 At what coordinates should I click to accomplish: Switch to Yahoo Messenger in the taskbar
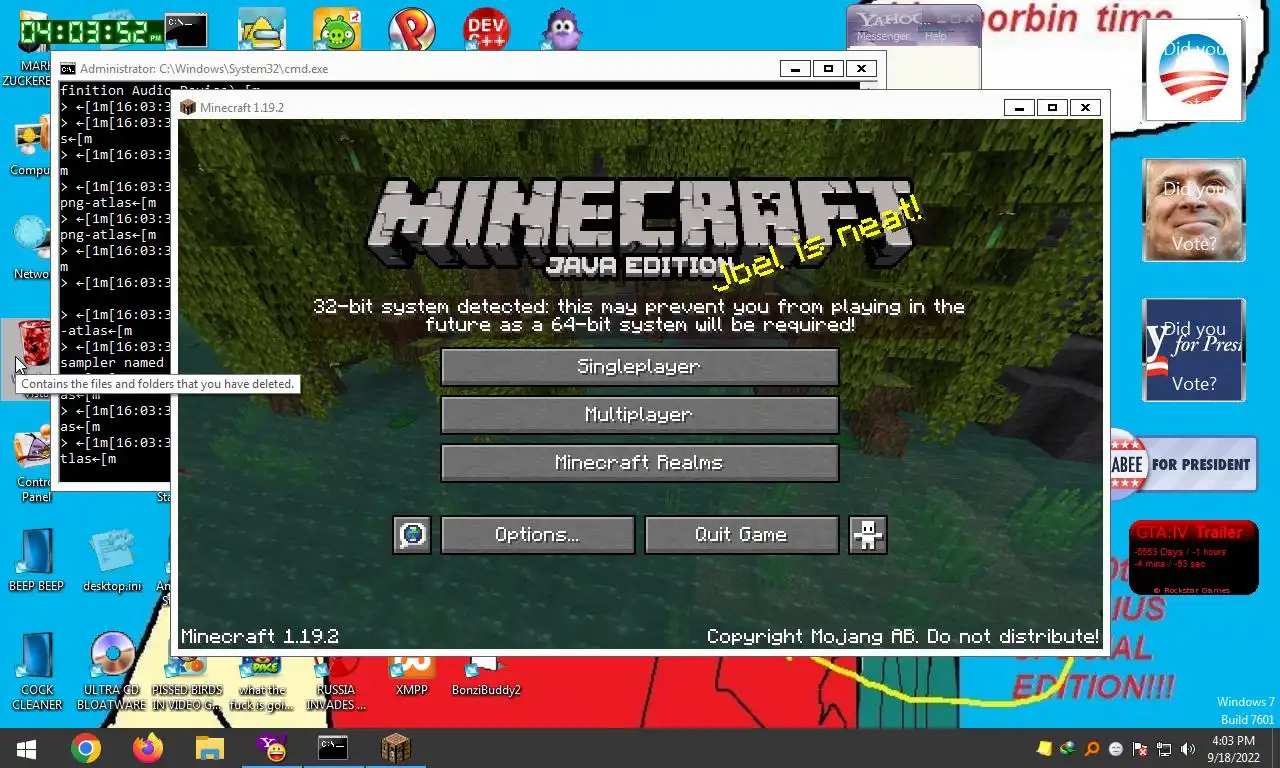click(271, 748)
